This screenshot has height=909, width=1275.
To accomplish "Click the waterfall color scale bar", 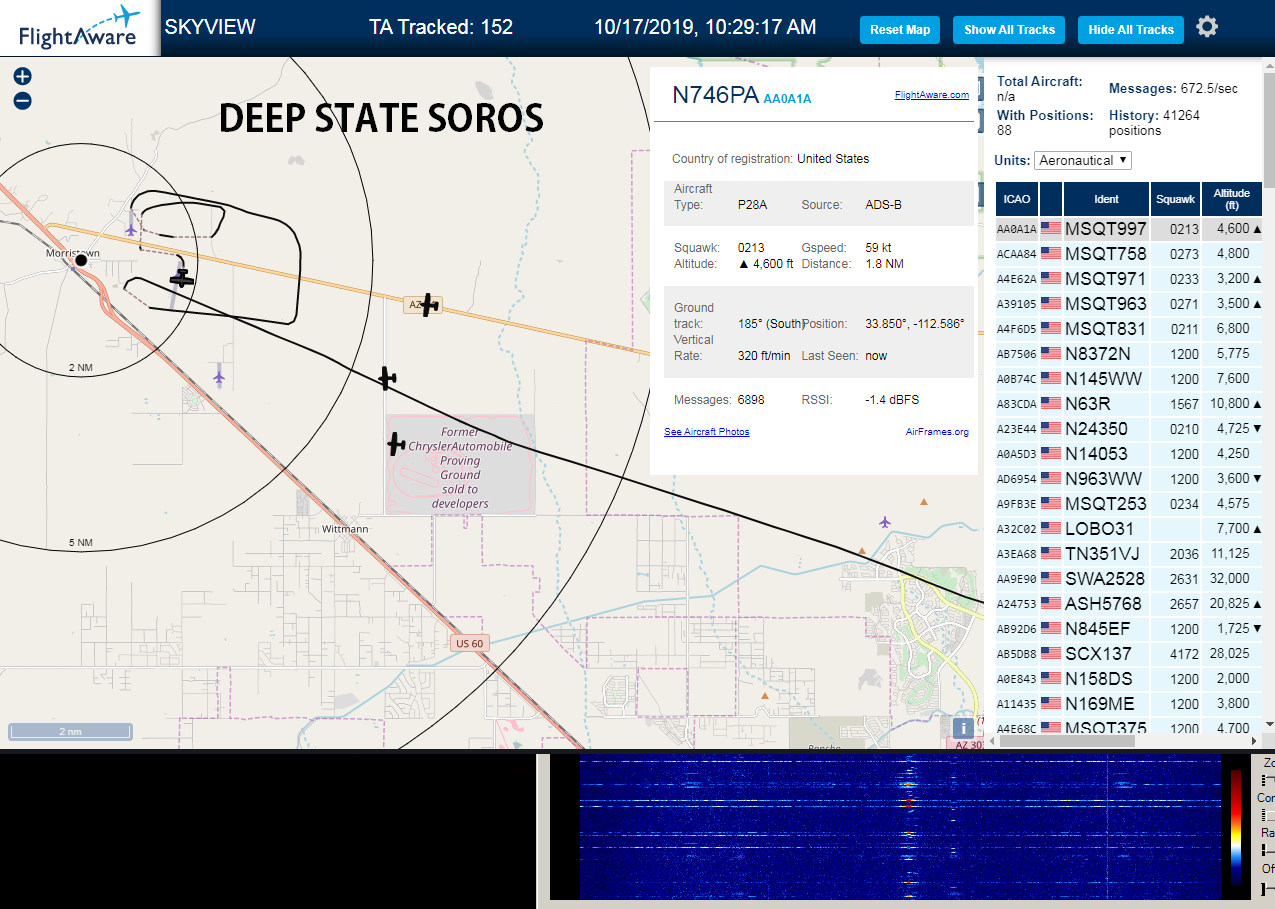I will [1237, 828].
